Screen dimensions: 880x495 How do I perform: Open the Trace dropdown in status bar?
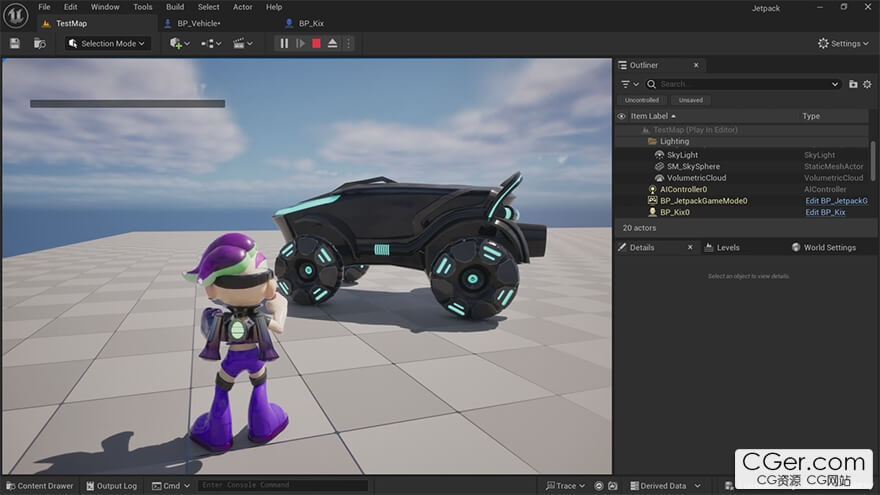pos(565,486)
